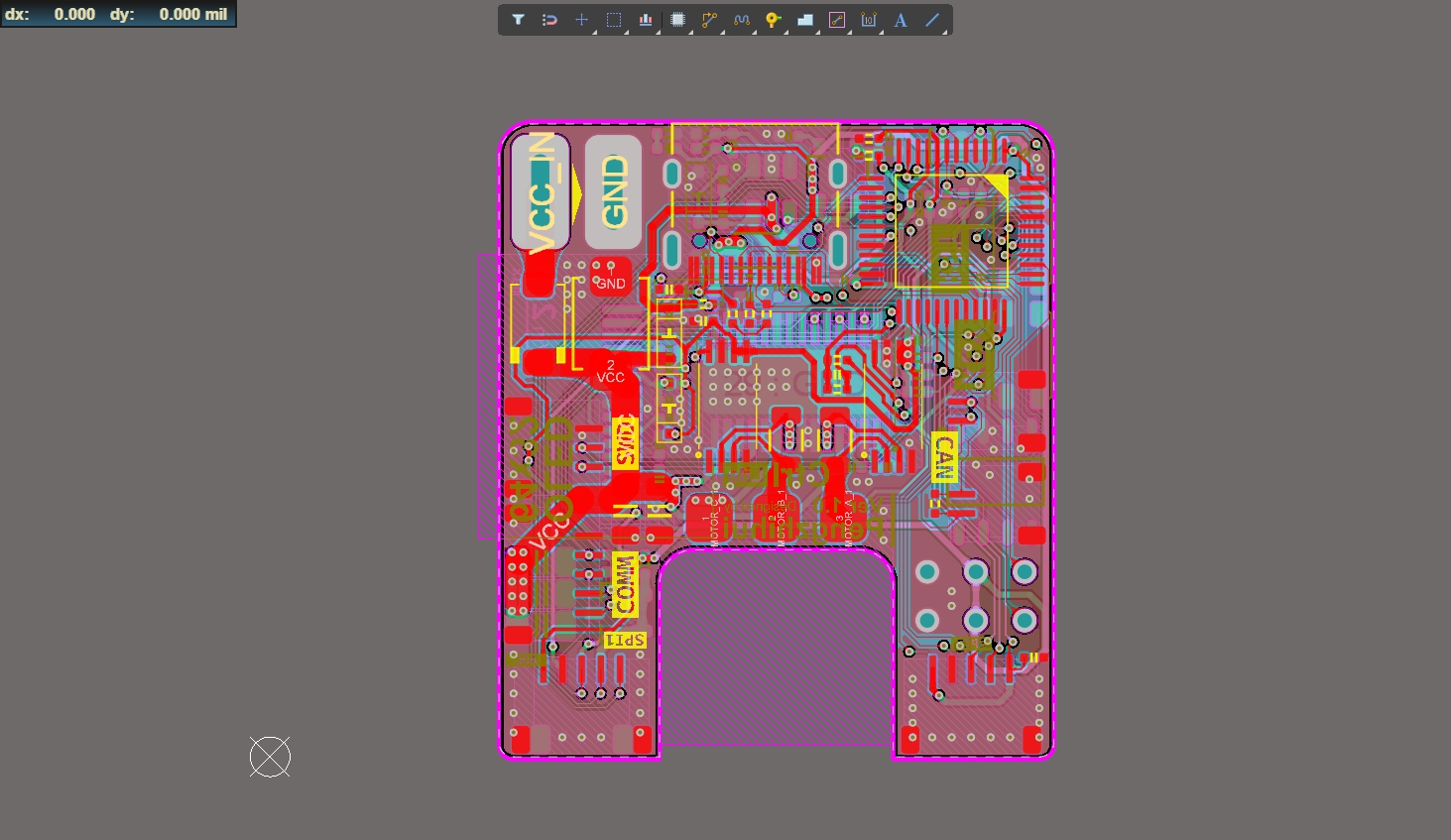Click the board origin marker circle

point(270,757)
